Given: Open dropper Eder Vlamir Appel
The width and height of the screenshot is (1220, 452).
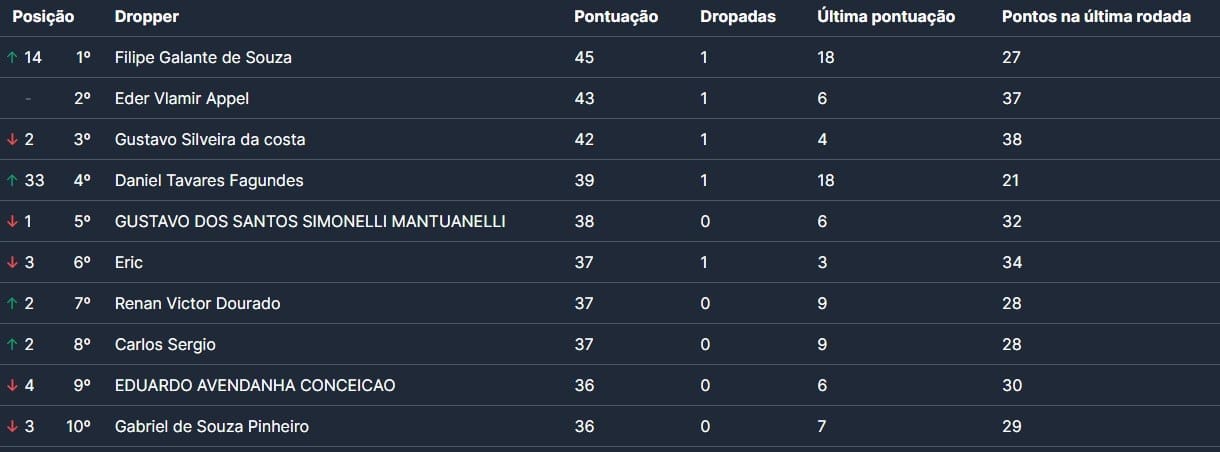Looking at the screenshot, I should pos(182,99).
